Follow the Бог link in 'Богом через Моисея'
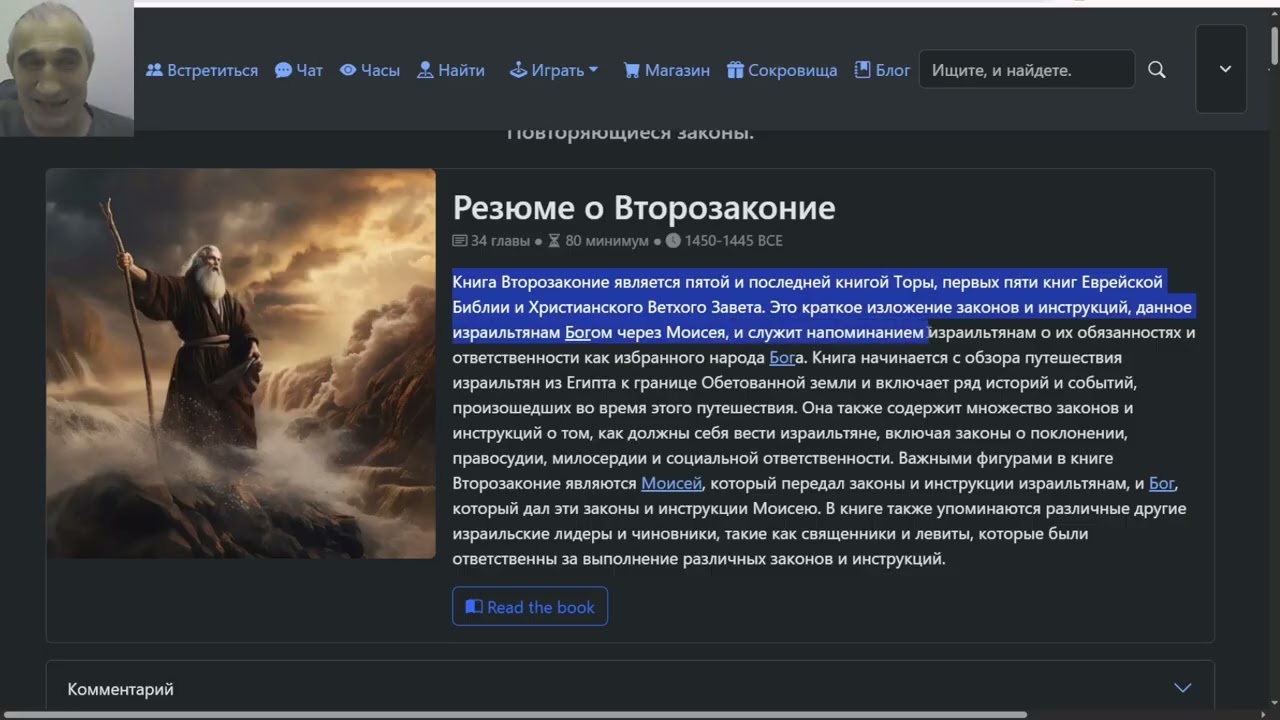This screenshot has width=1280, height=720. pos(577,332)
